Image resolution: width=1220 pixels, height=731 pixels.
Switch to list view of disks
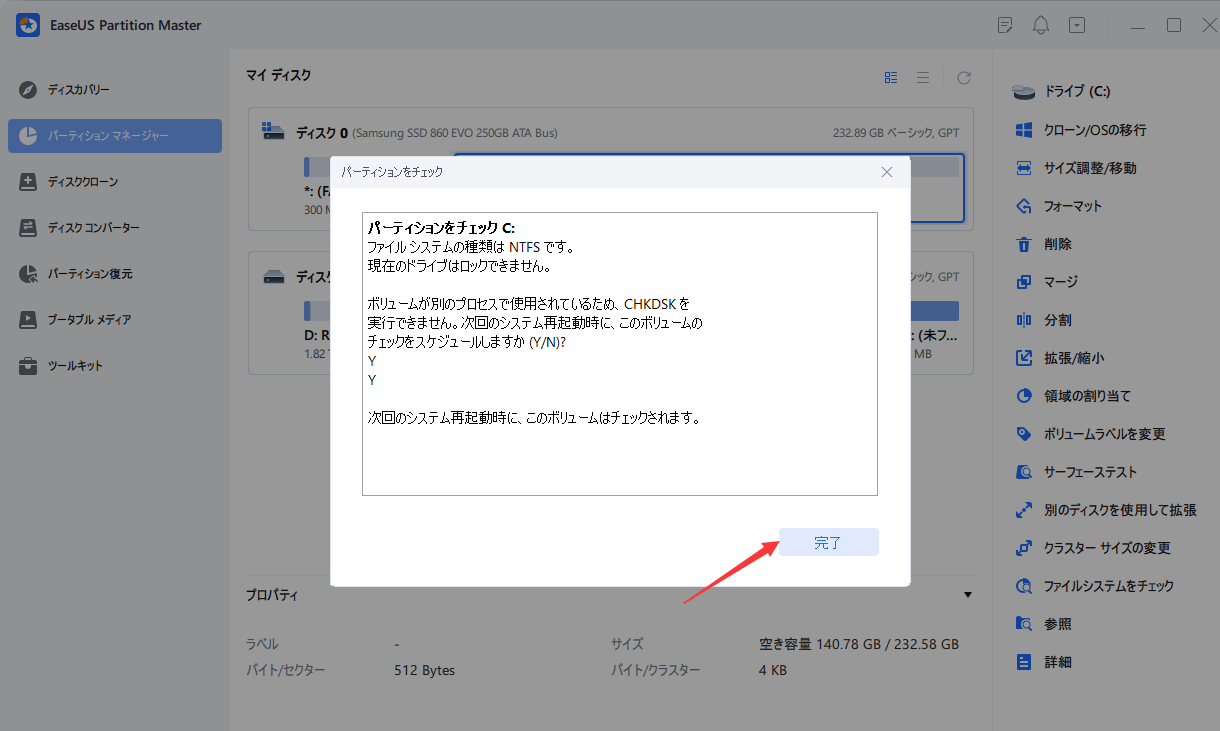pyautogui.click(x=923, y=75)
